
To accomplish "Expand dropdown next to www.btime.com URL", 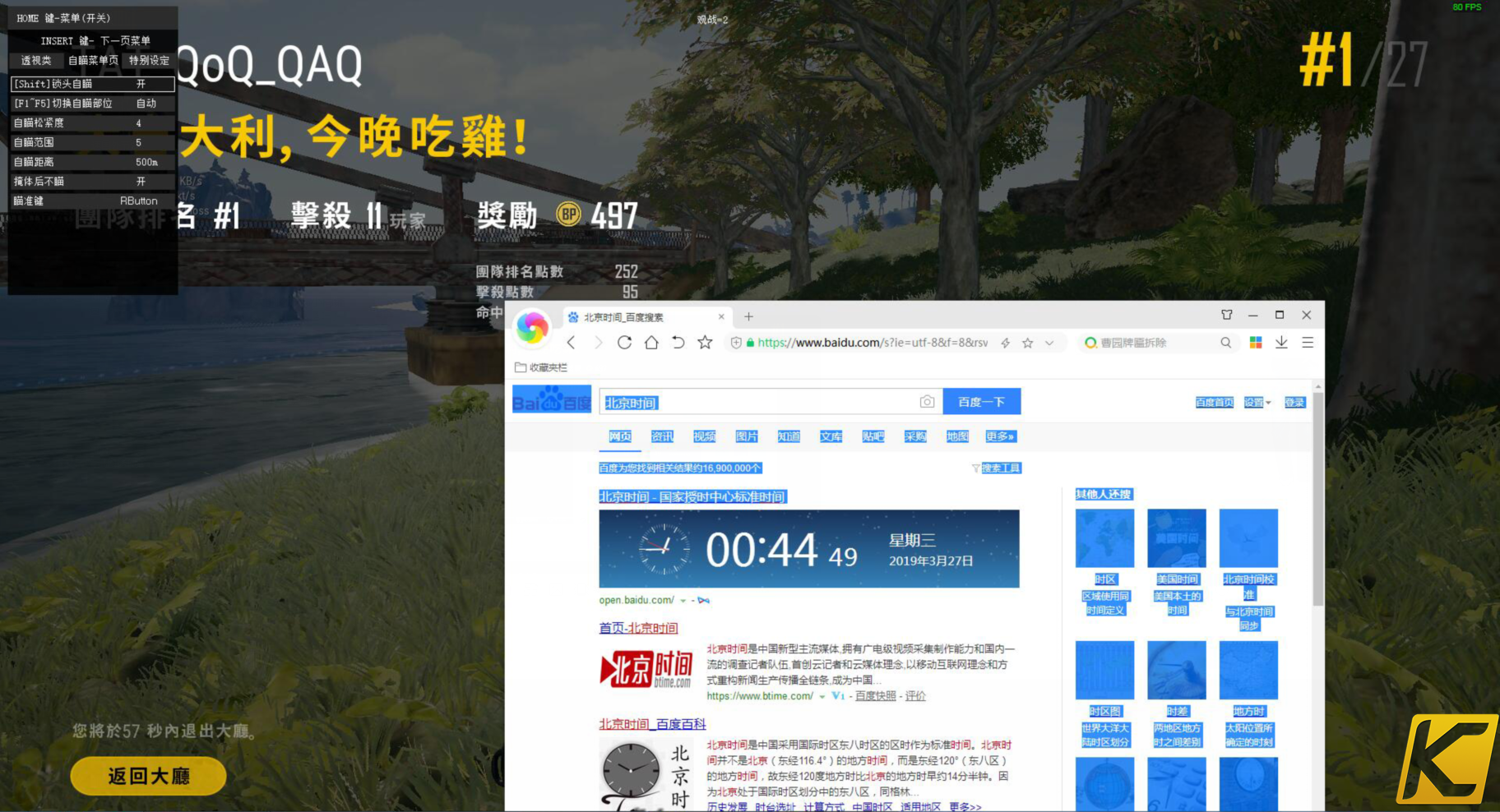I will (822, 697).
